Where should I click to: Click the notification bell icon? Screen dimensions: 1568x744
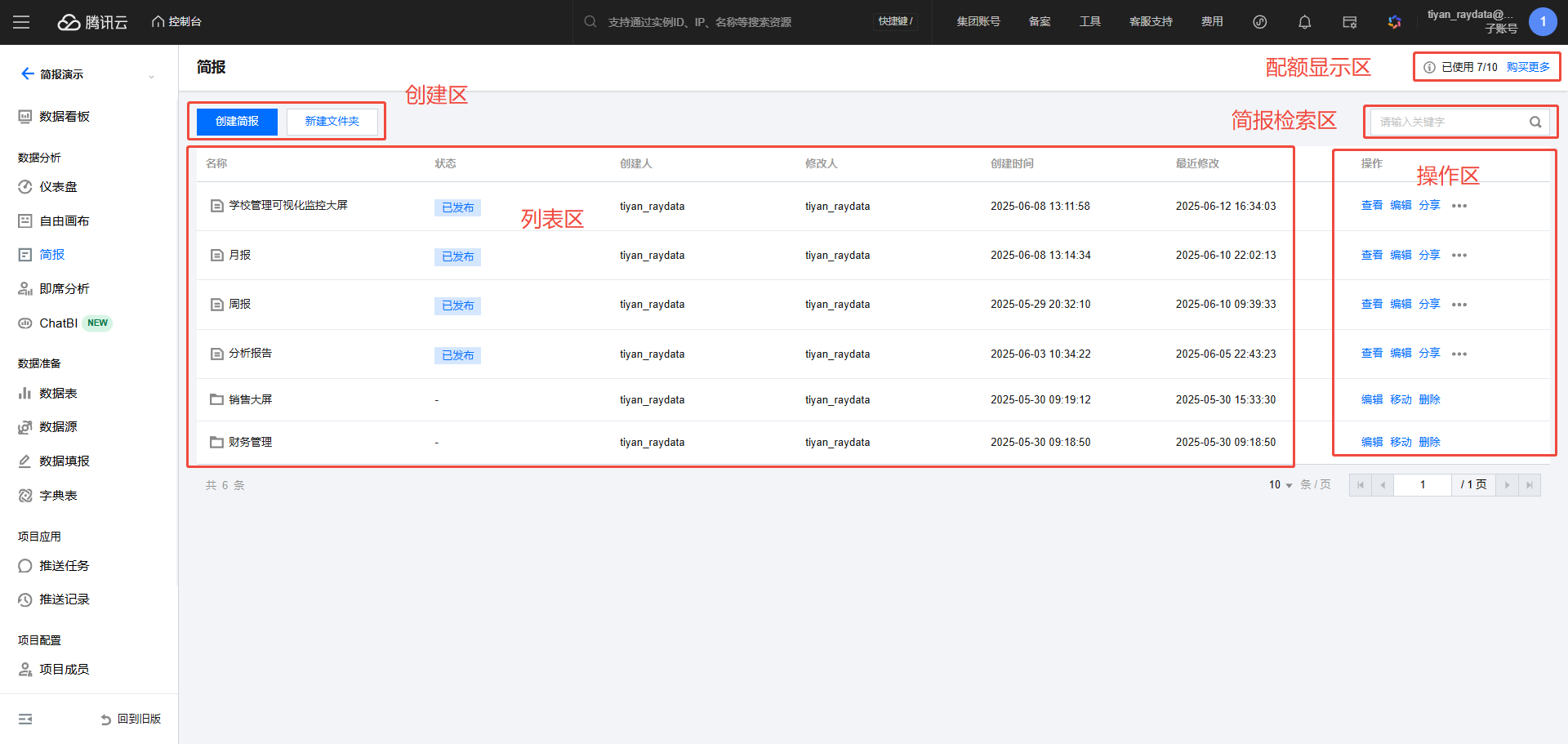coord(1304,22)
